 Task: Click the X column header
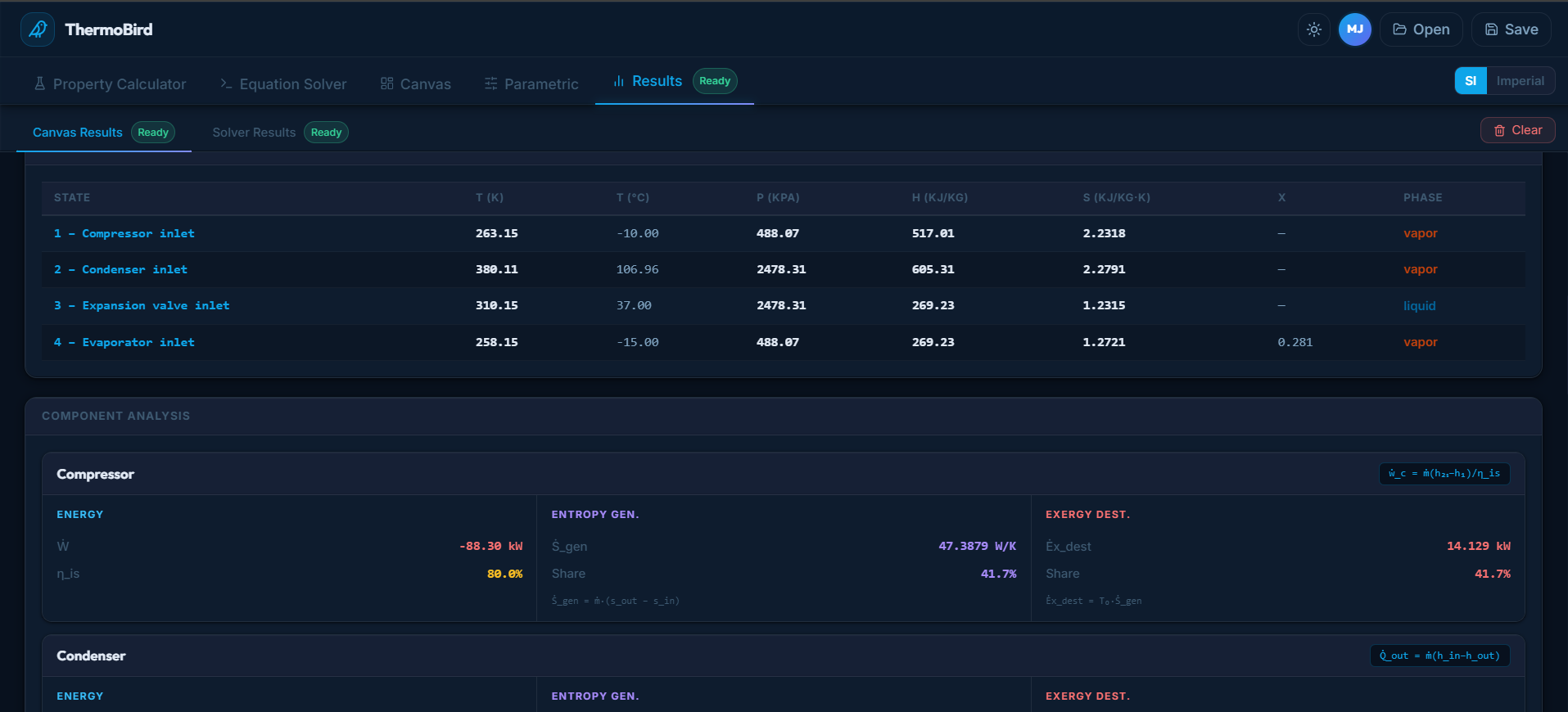[1282, 197]
